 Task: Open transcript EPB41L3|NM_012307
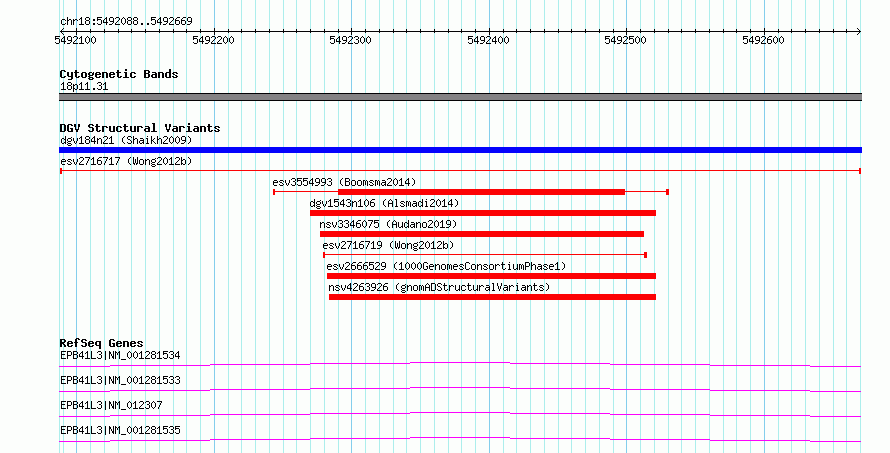111,405
